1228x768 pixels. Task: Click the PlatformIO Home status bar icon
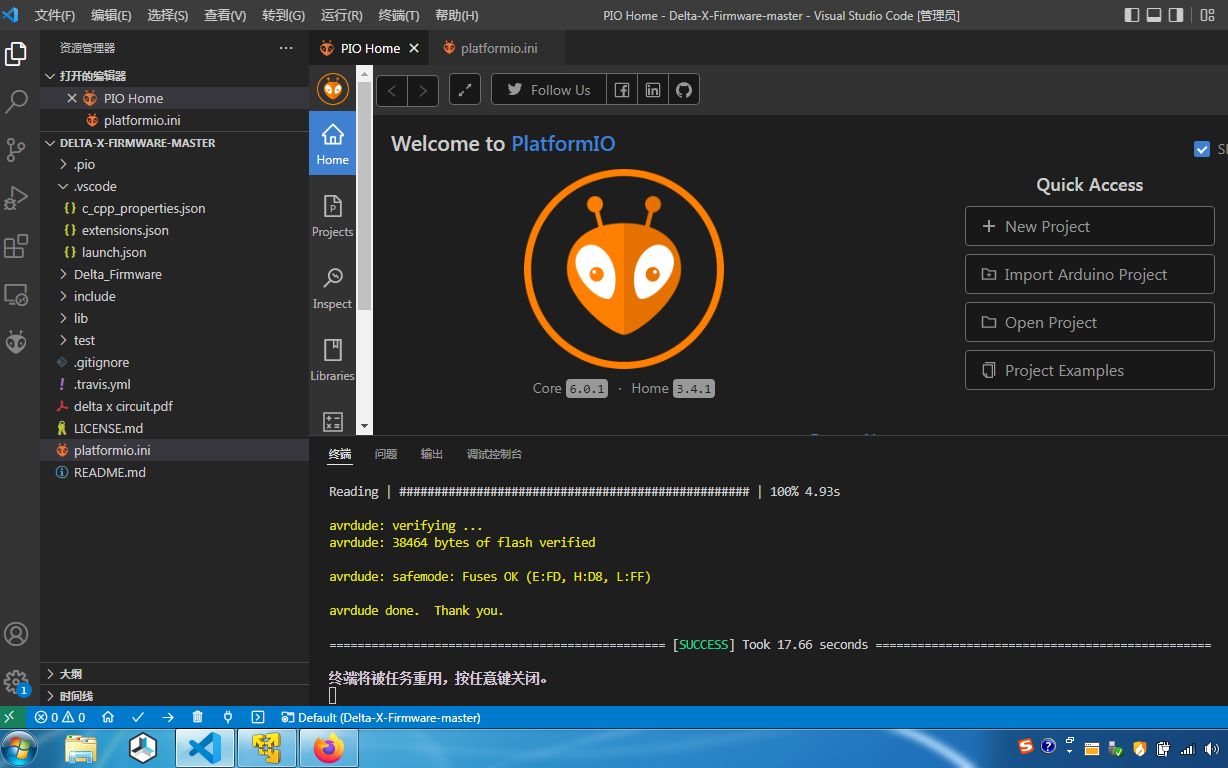108,717
